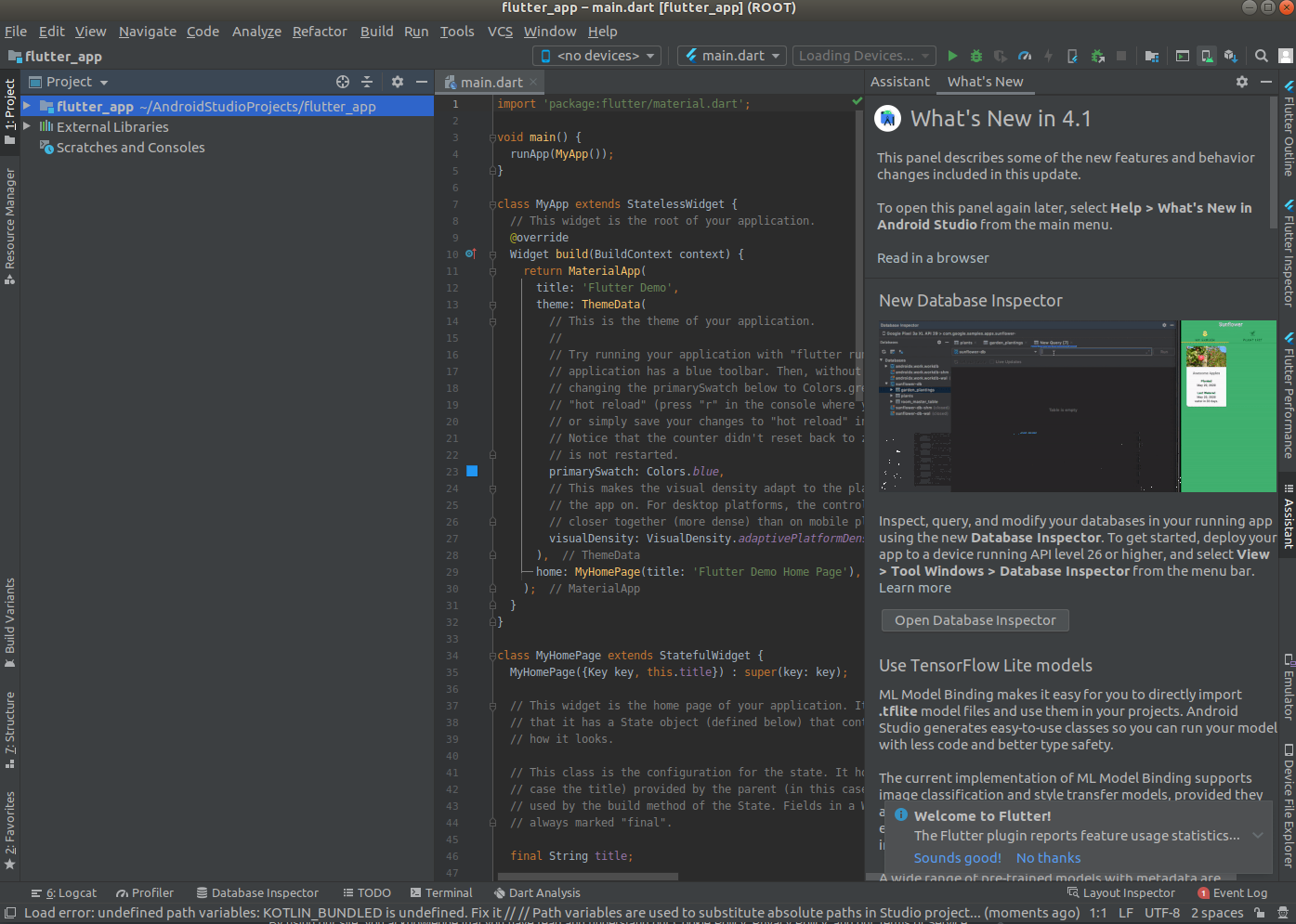Toggle the Resource Manager sidebar button
Viewport: 1296px width, 924px height.
coord(9,226)
